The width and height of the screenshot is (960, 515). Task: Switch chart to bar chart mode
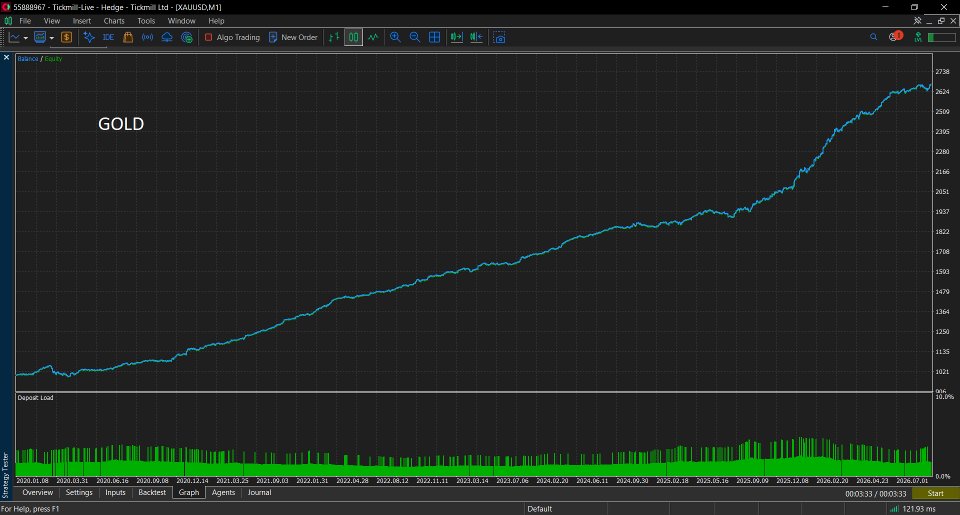[x=334, y=37]
